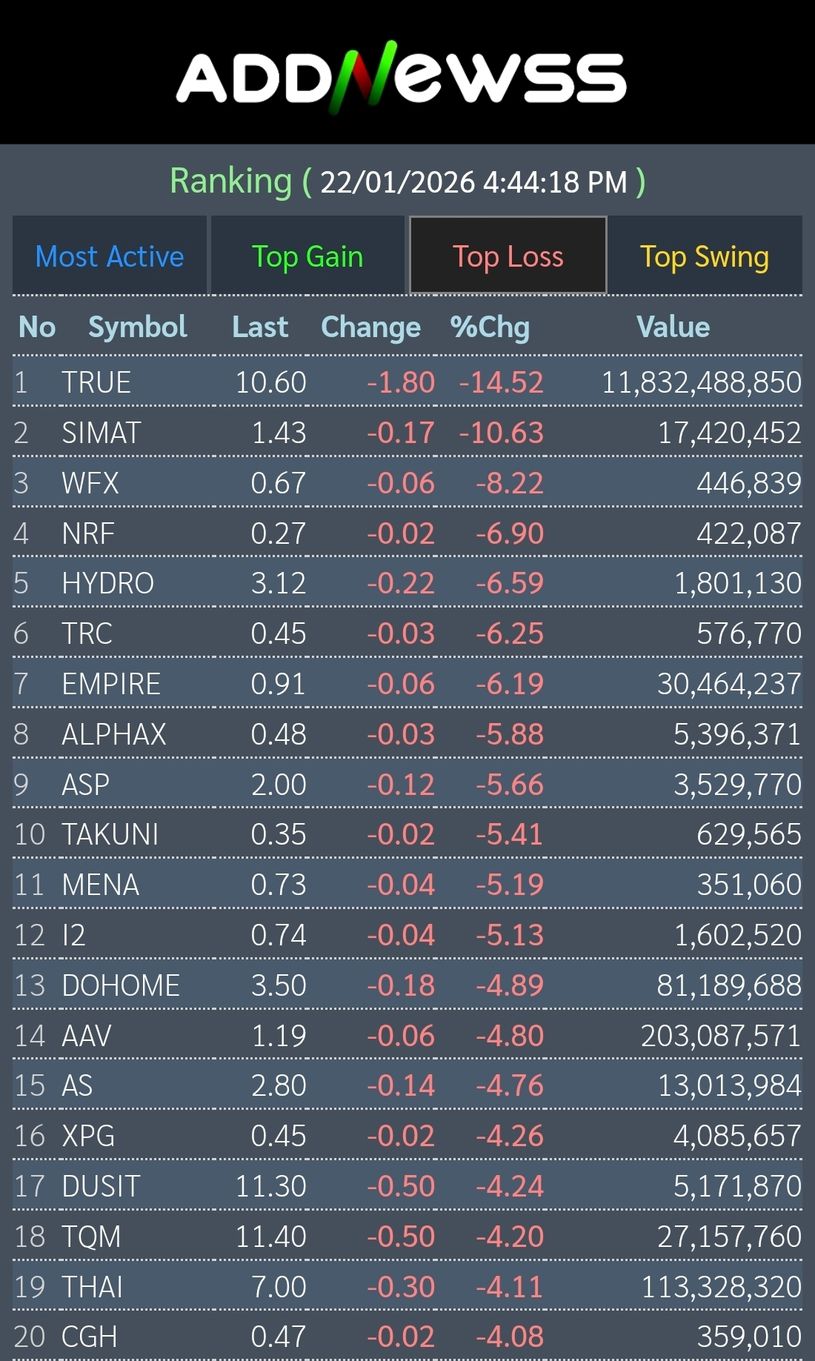
Task: Select the SIMAT symbol
Action: tap(101, 433)
